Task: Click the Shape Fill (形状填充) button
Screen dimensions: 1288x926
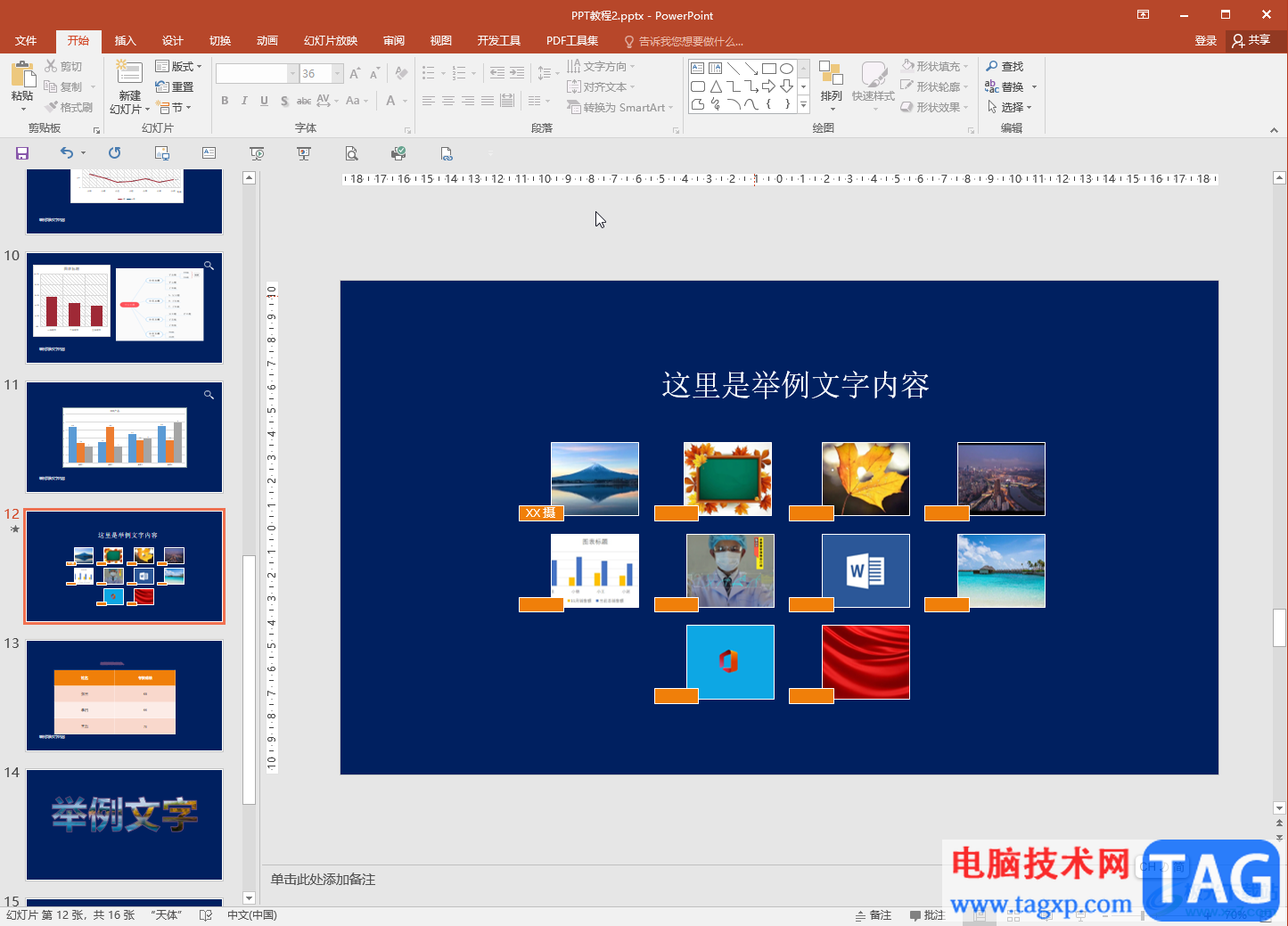Action: coord(932,67)
